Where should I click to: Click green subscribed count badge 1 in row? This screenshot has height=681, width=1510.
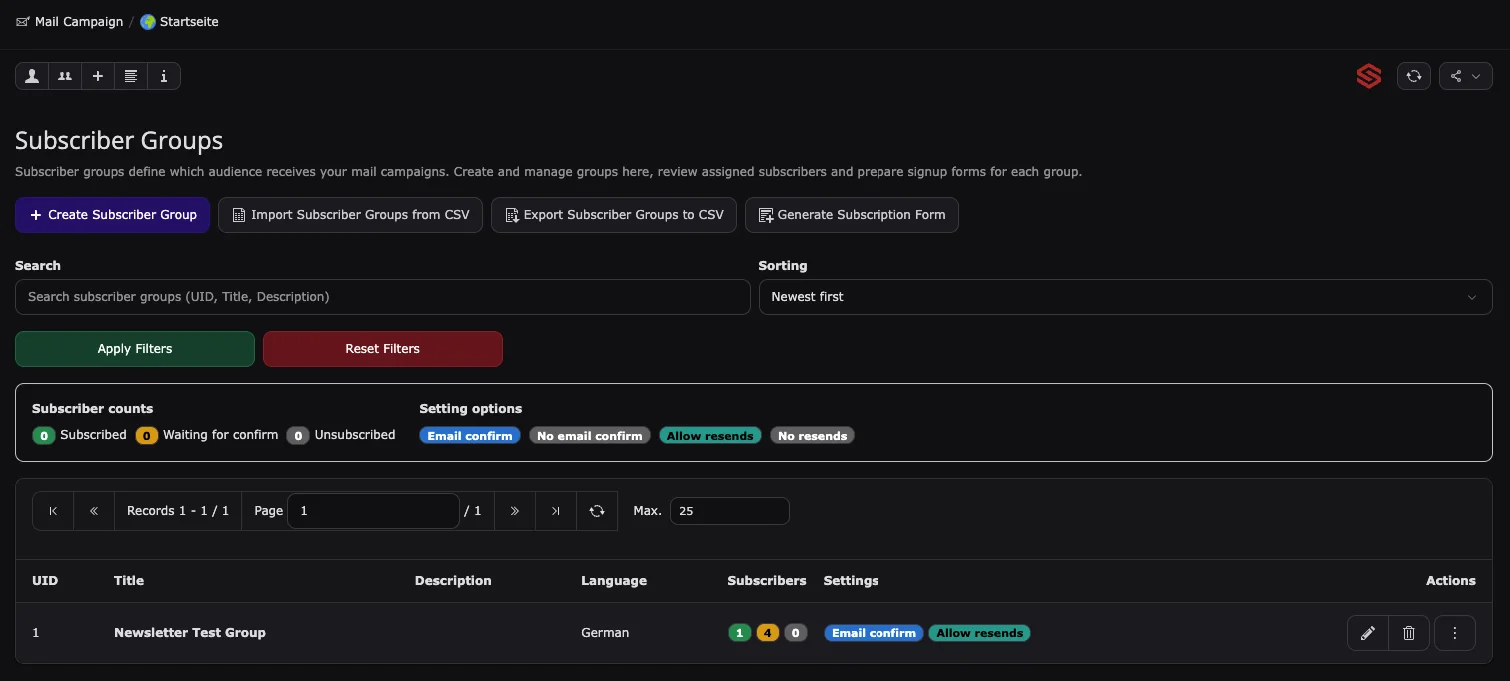739,633
